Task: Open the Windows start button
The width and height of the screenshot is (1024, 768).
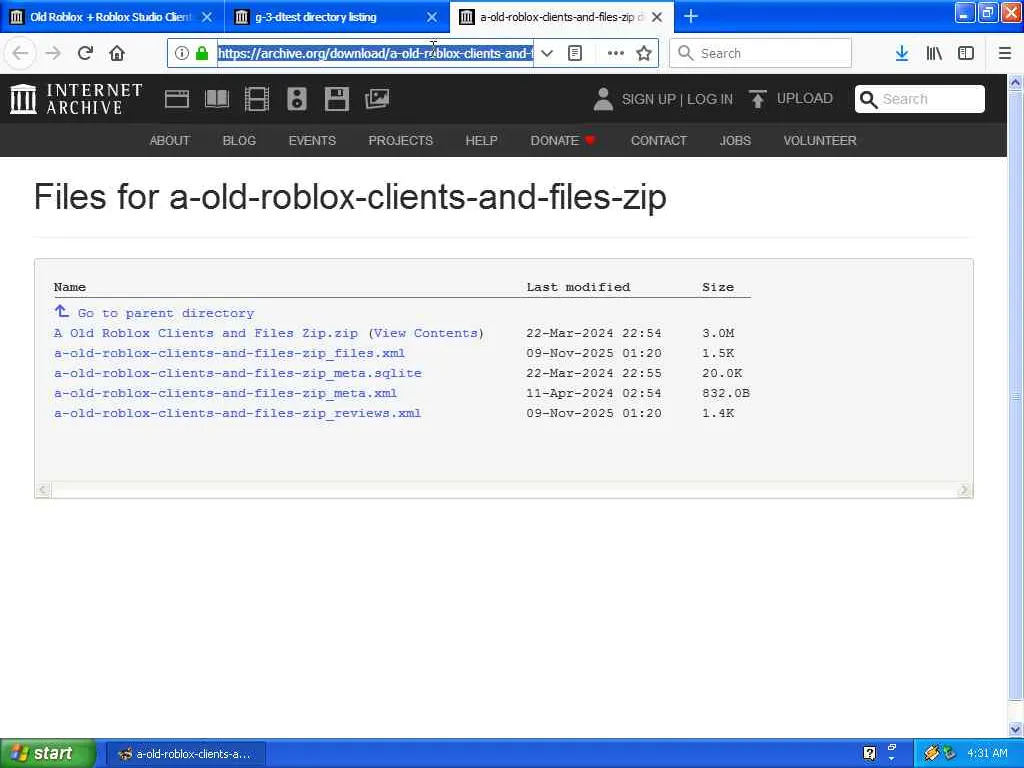Action: (48, 753)
